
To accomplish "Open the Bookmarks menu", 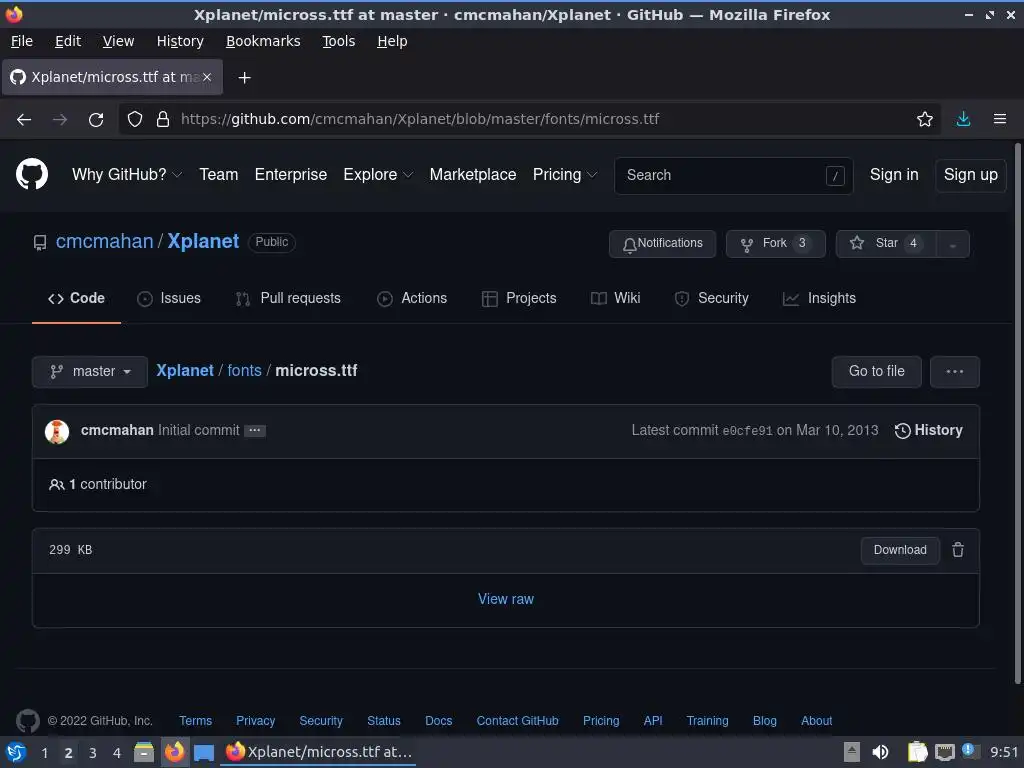I will click(263, 41).
